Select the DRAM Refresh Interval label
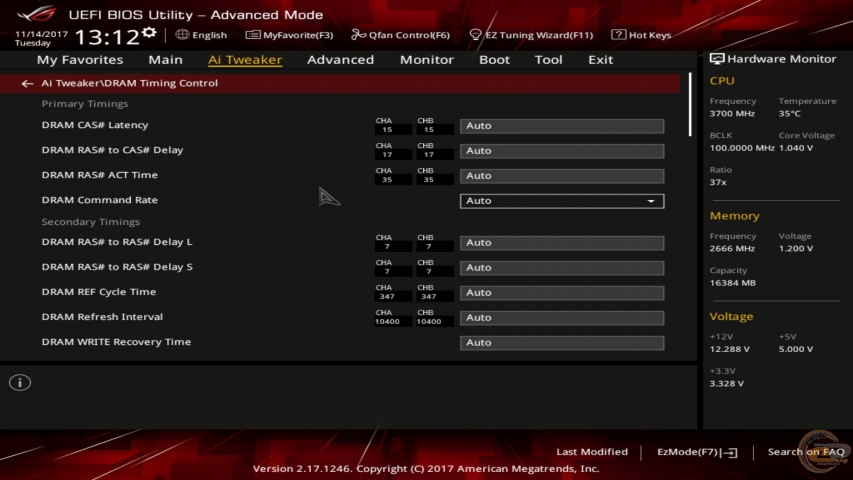This screenshot has height=480, width=853. coord(102,317)
